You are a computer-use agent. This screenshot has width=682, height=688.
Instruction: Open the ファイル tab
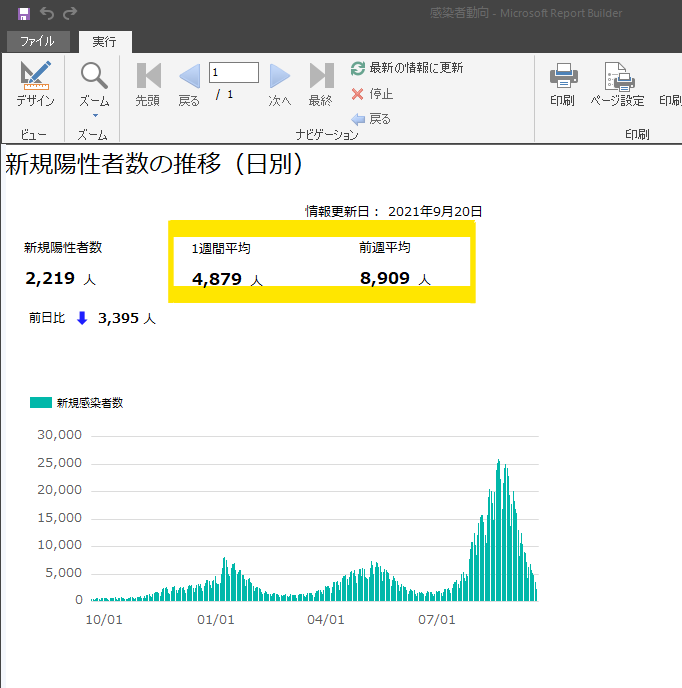[37, 42]
